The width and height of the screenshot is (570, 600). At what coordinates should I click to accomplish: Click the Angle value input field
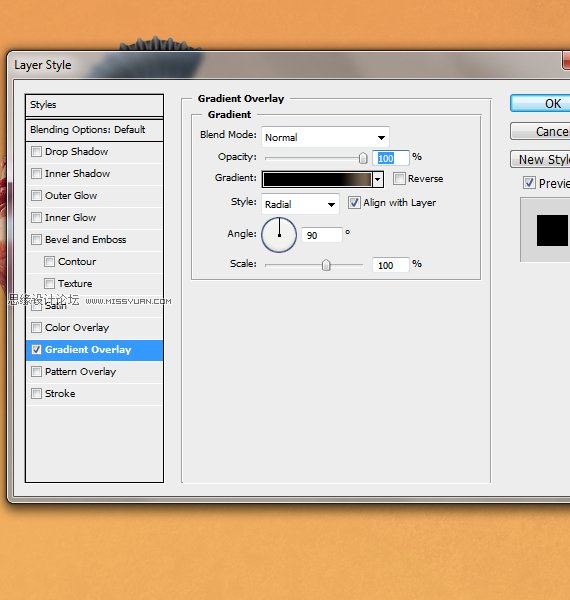click(322, 235)
